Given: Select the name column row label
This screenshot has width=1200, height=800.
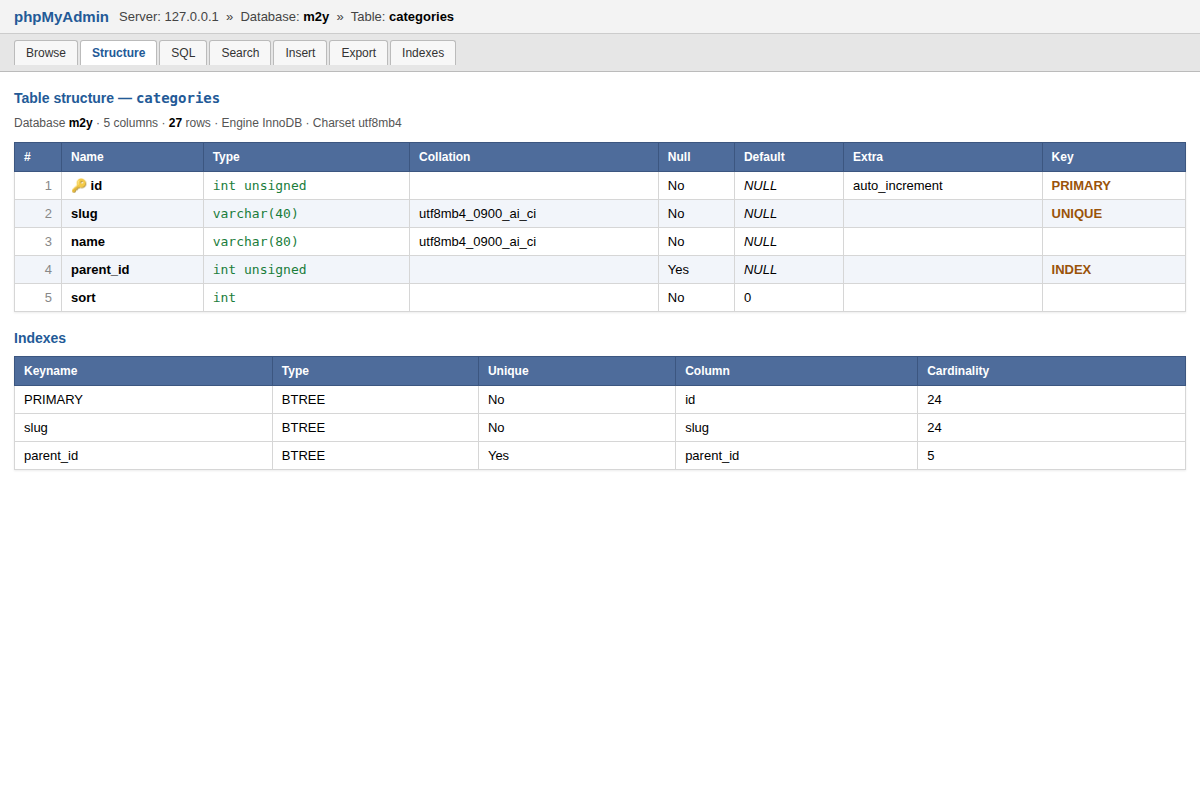Looking at the screenshot, I should tap(88, 241).
